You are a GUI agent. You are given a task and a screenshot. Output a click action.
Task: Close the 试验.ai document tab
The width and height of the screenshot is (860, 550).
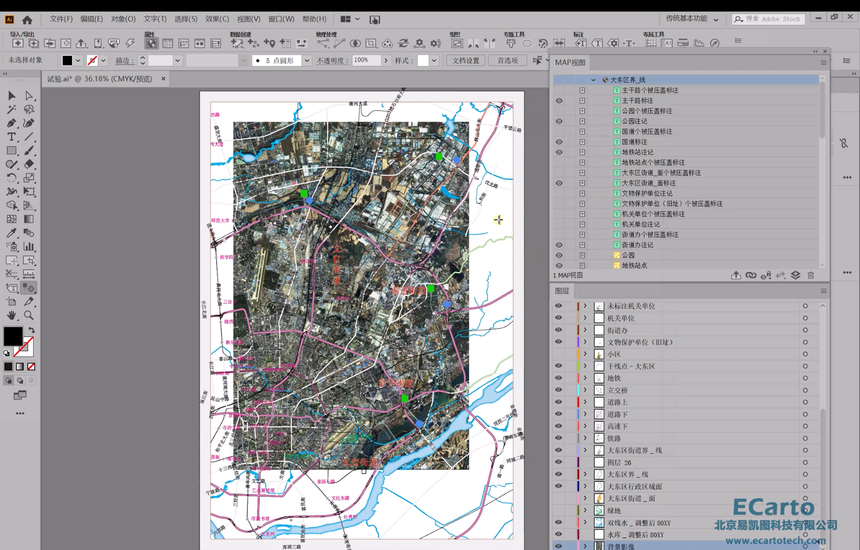click(x=163, y=79)
